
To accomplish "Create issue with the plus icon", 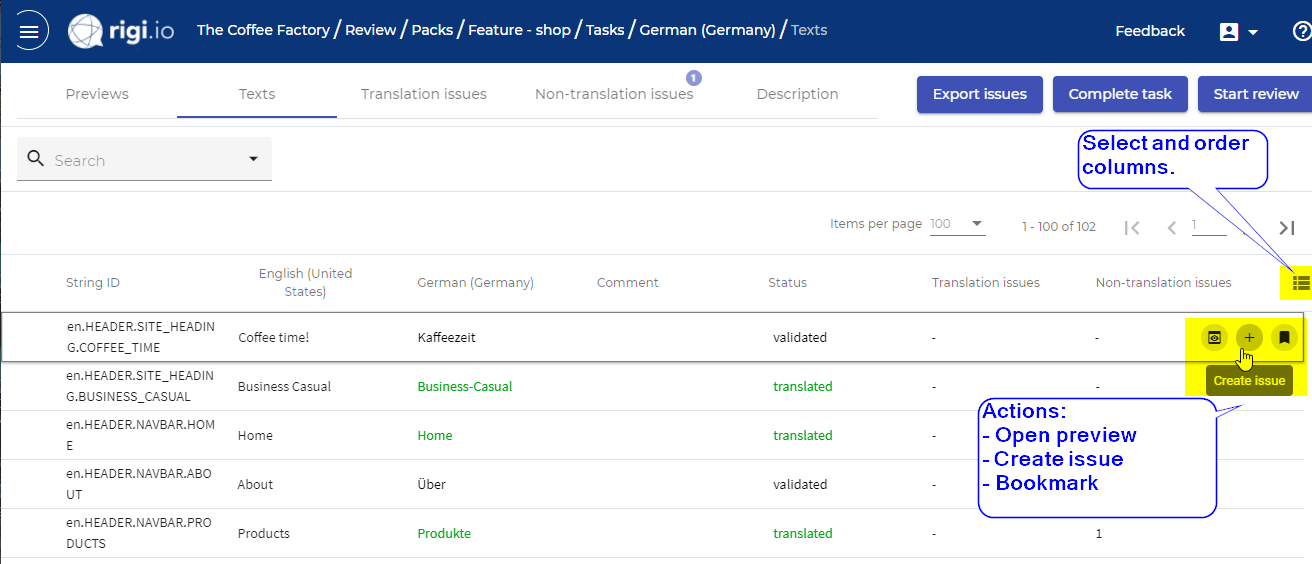I will 1249,338.
